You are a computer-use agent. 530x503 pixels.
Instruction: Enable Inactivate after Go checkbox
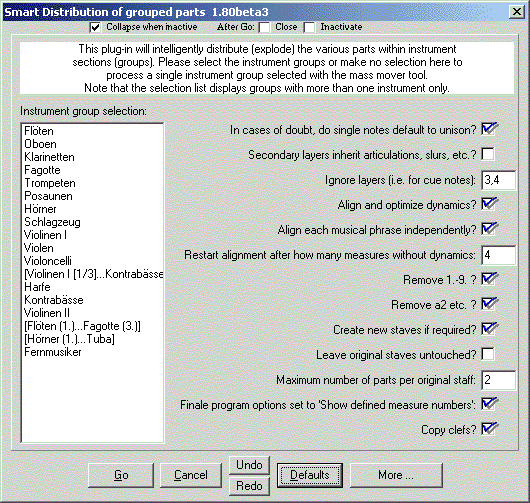(x=309, y=27)
